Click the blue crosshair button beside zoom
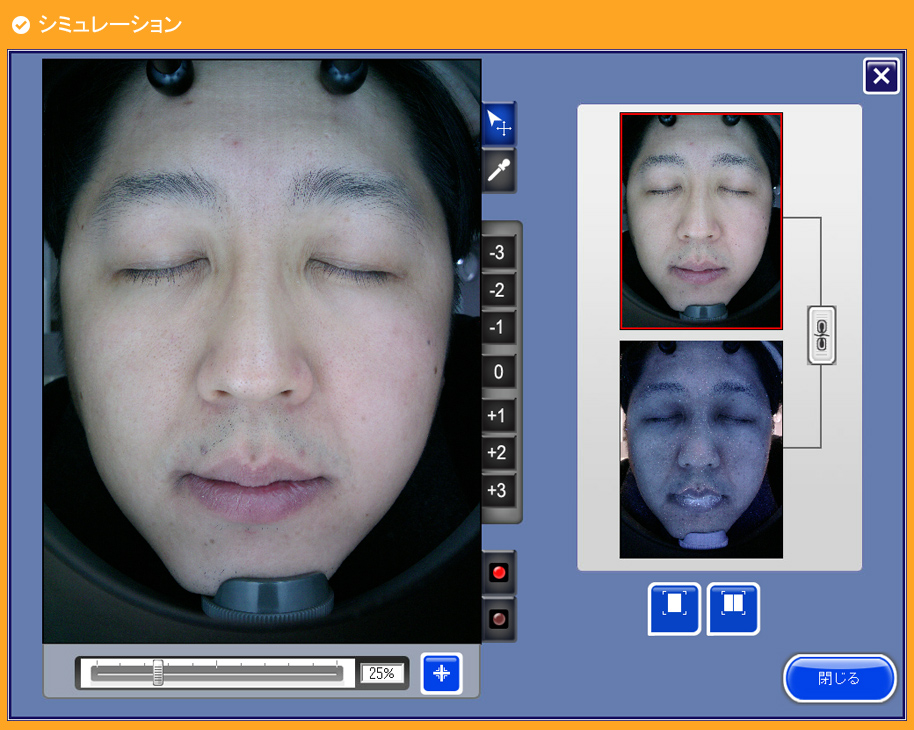Screen dimensions: 914x730 (441, 673)
